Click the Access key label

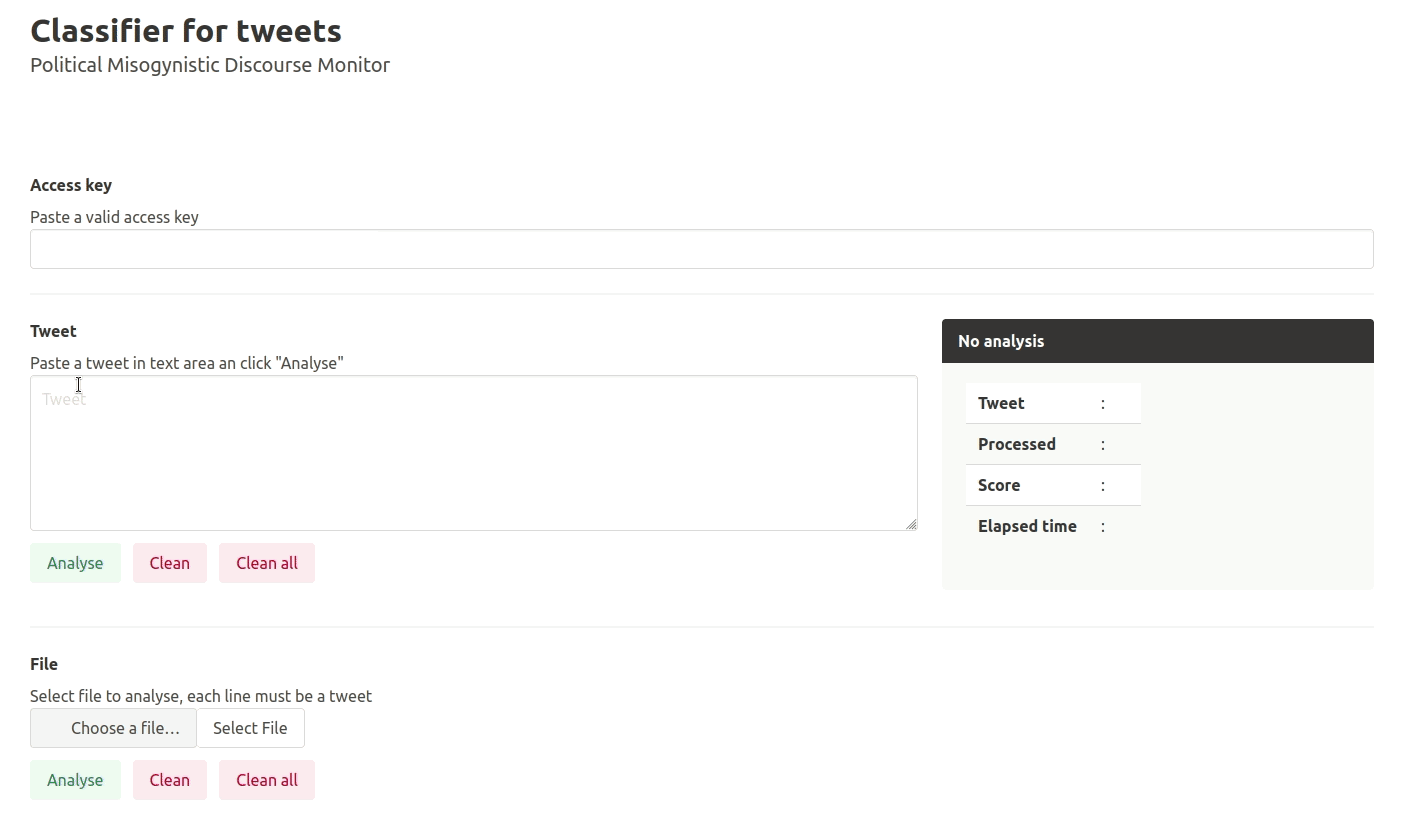[71, 185]
